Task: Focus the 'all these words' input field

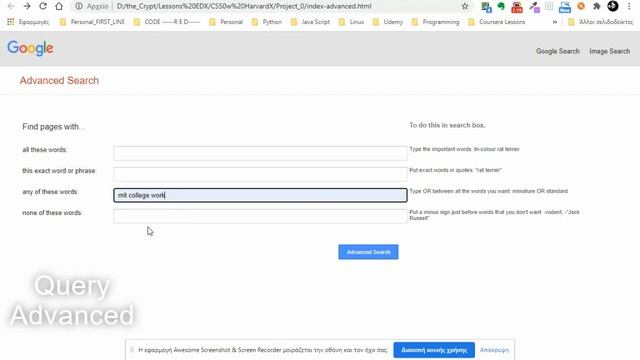Action: tap(260, 153)
